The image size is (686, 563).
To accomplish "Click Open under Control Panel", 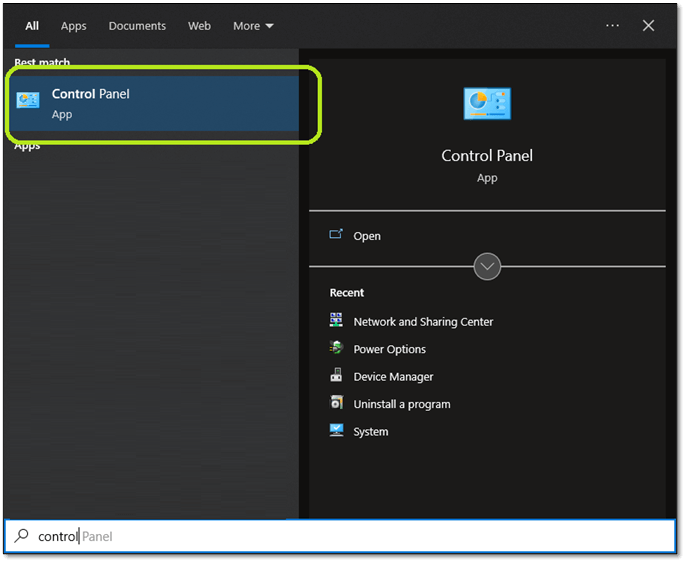I will tap(367, 236).
